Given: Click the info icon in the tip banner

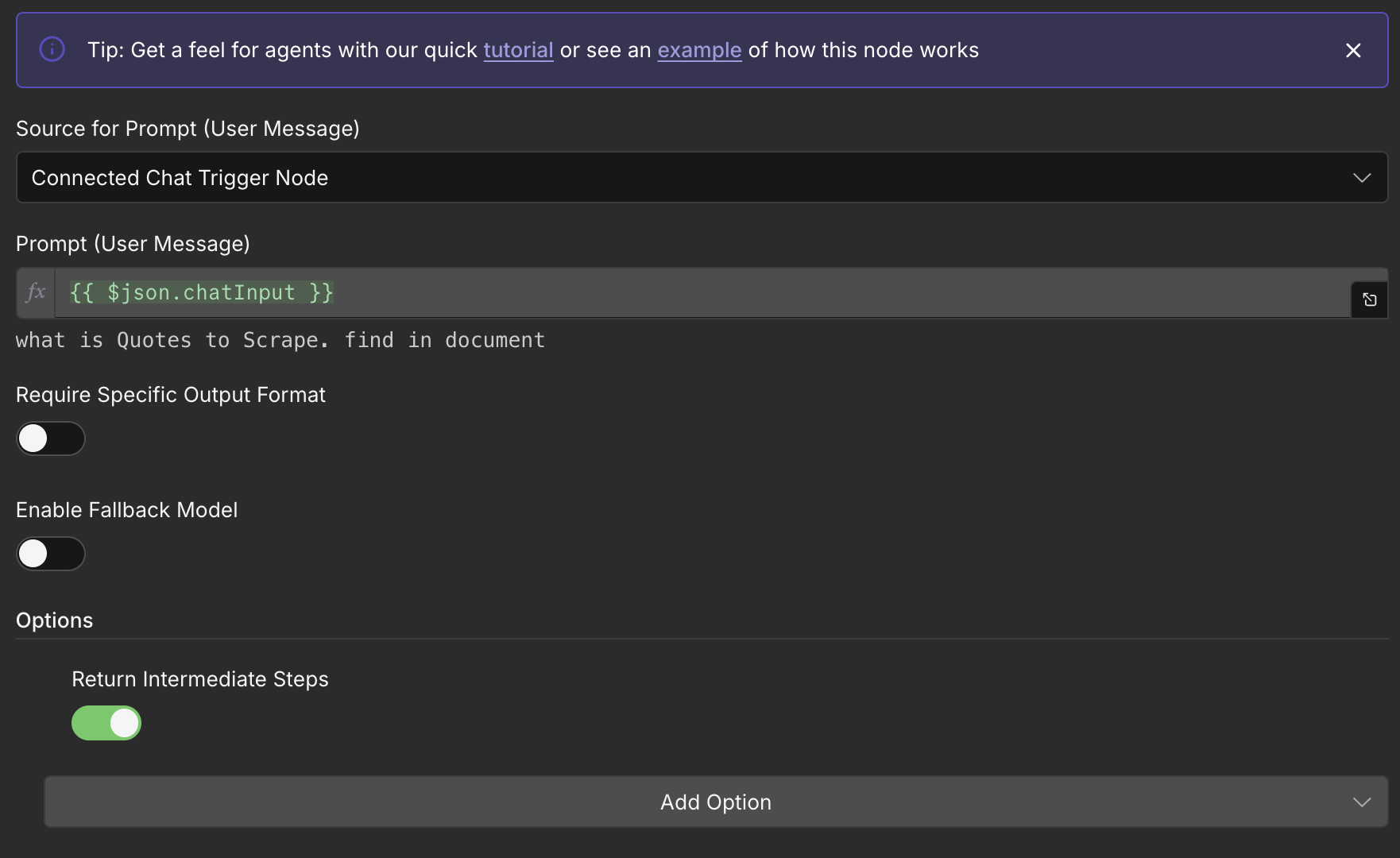Looking at the screenshot, I should (52, 49).
